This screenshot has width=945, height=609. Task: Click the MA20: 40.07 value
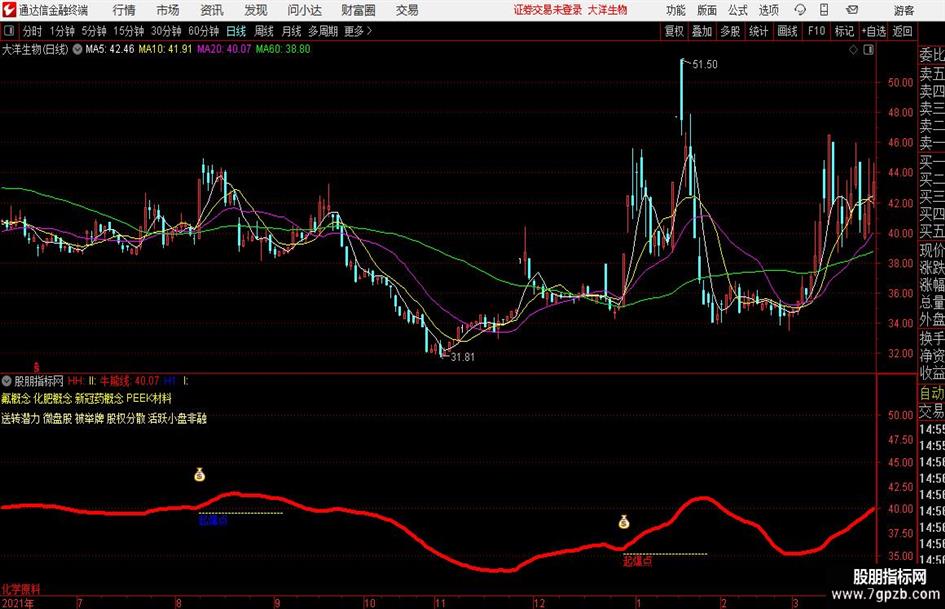coord(224,49)
